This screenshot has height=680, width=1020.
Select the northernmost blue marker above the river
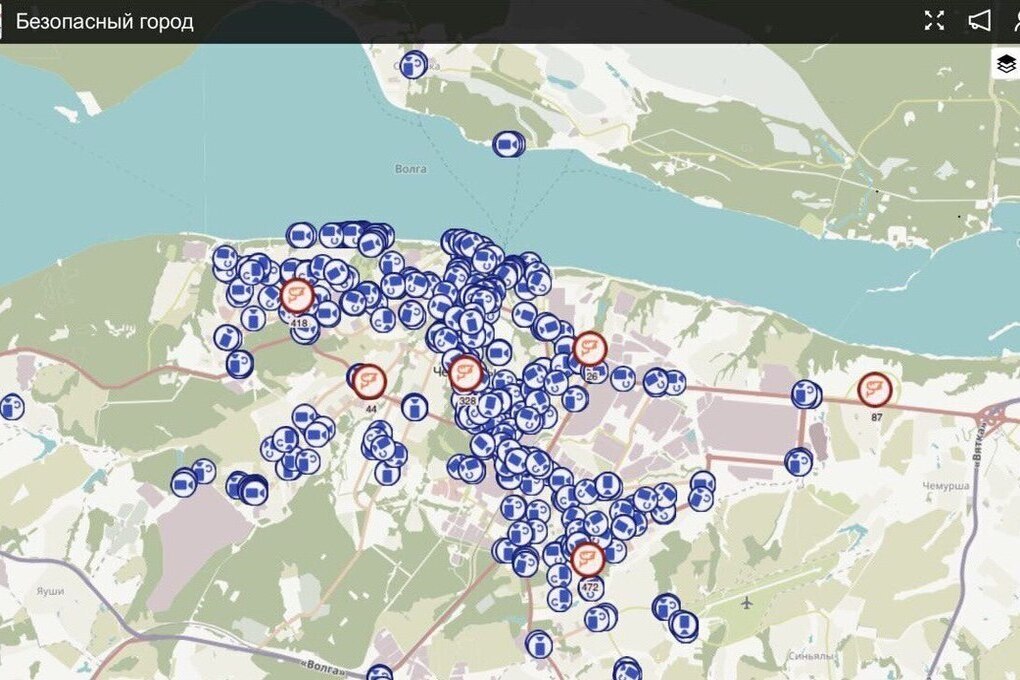(x=412, y=66)
